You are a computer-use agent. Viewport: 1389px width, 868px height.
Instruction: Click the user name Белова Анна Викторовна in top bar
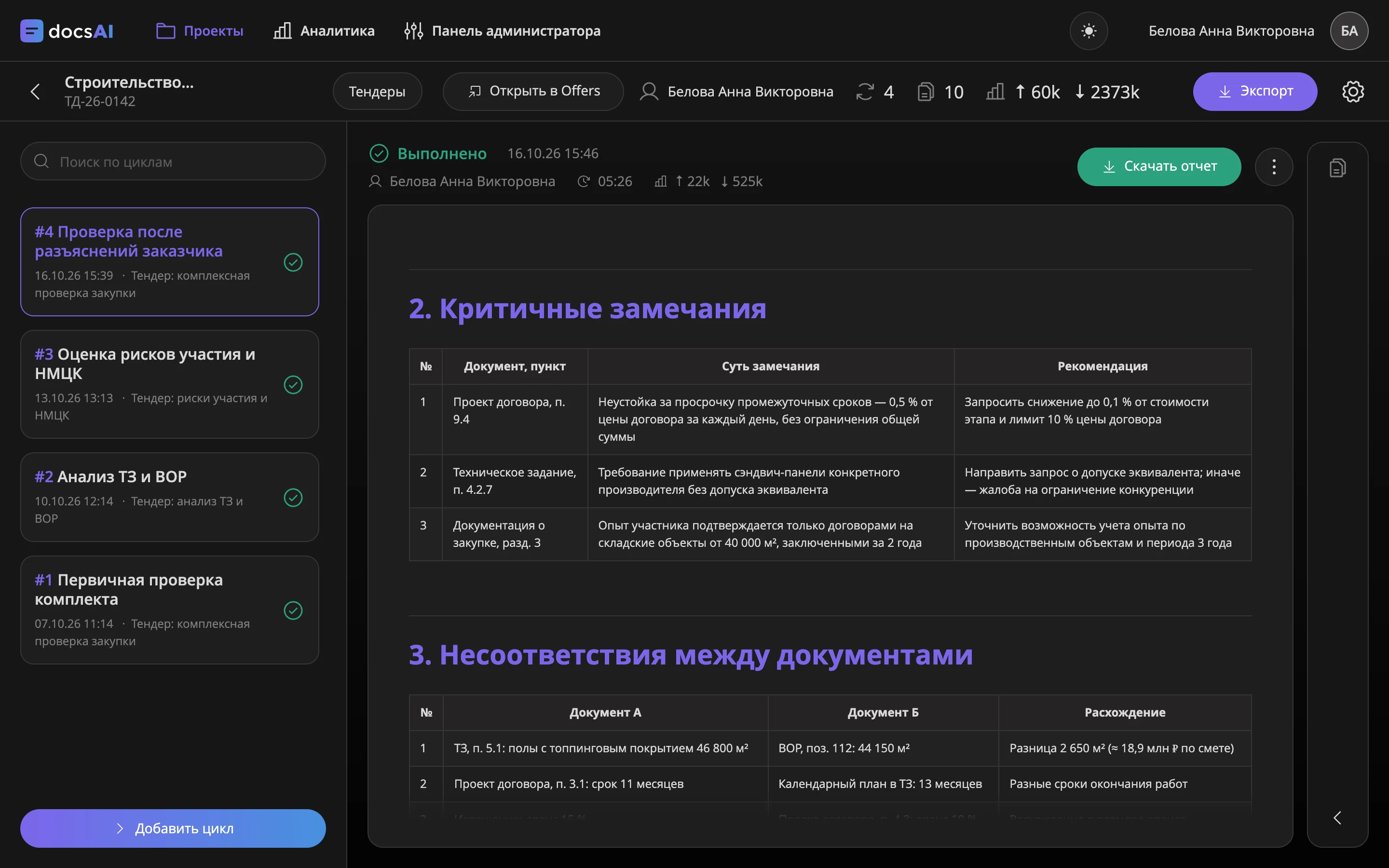point(1231,31)
